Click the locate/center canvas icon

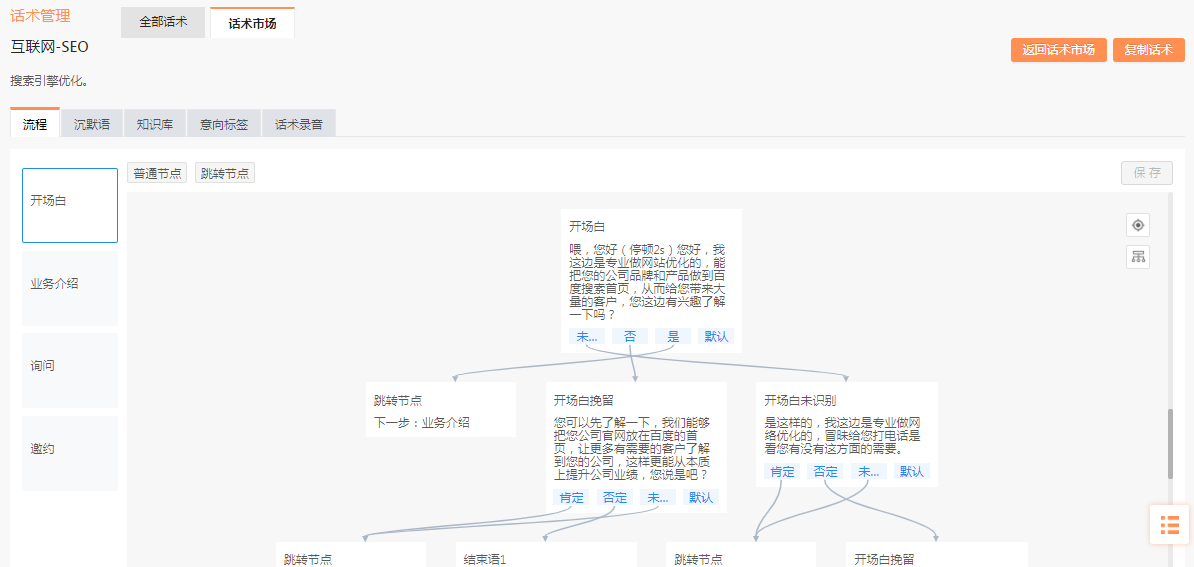[x=1137, y=225]
